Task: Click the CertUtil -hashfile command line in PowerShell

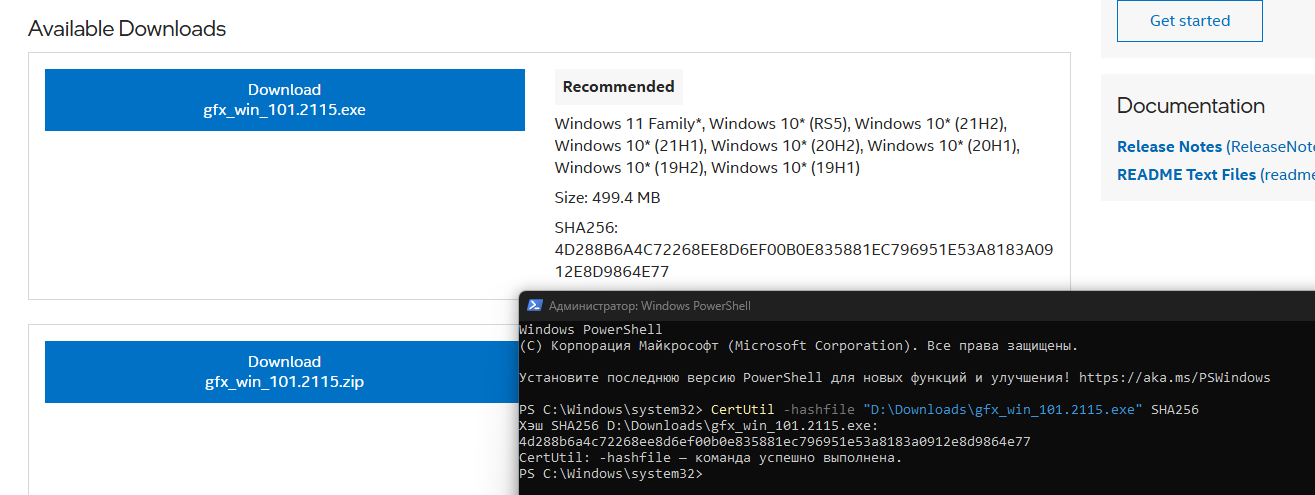Action: point(859,410)
